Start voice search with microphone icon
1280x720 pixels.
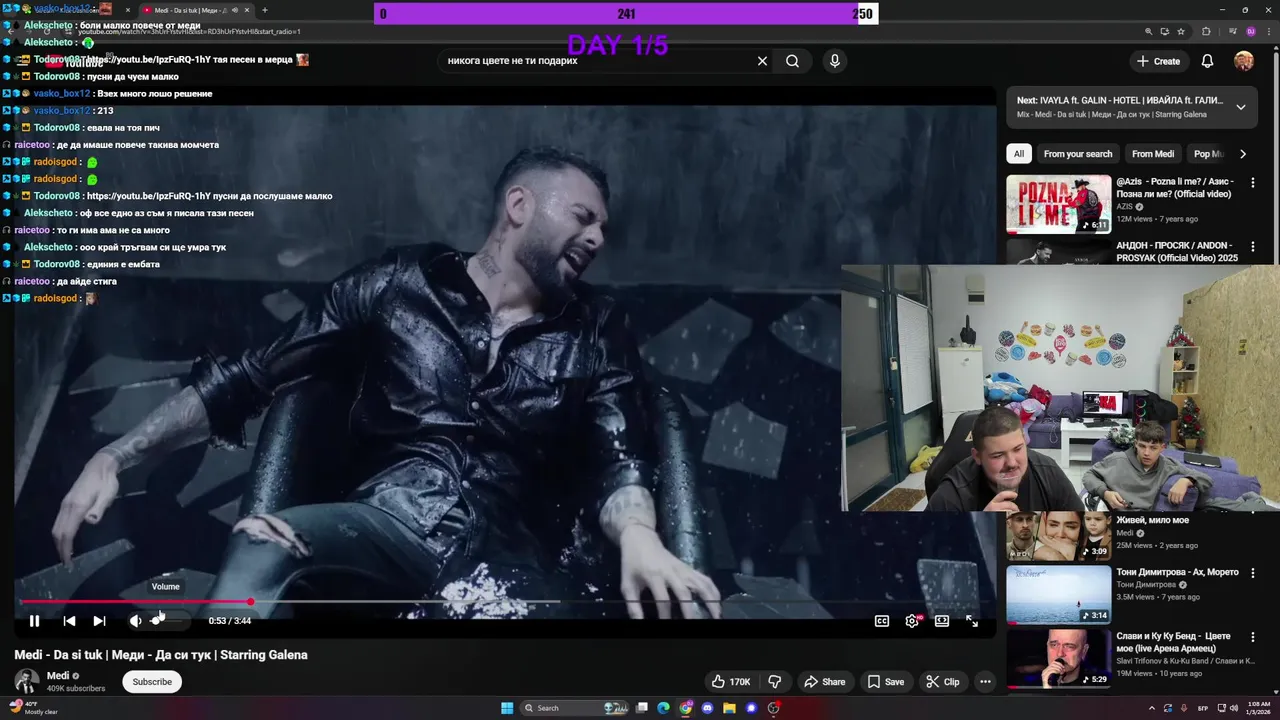tap(835, 61)
